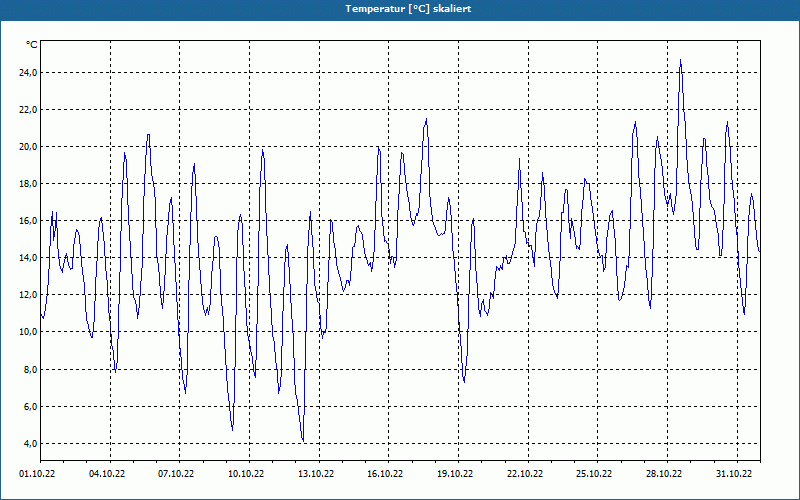
Task: Click the date label 31.10.22
Action: 734,473
